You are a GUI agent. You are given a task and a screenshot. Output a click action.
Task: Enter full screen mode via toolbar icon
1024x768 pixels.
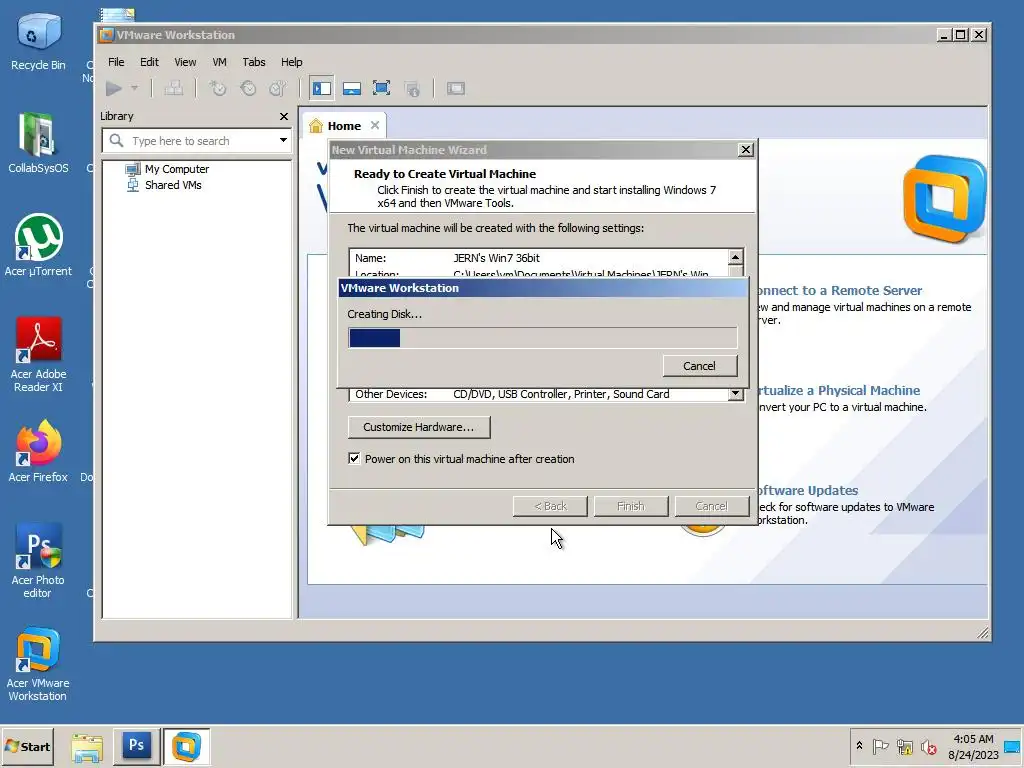click(381, 88)
